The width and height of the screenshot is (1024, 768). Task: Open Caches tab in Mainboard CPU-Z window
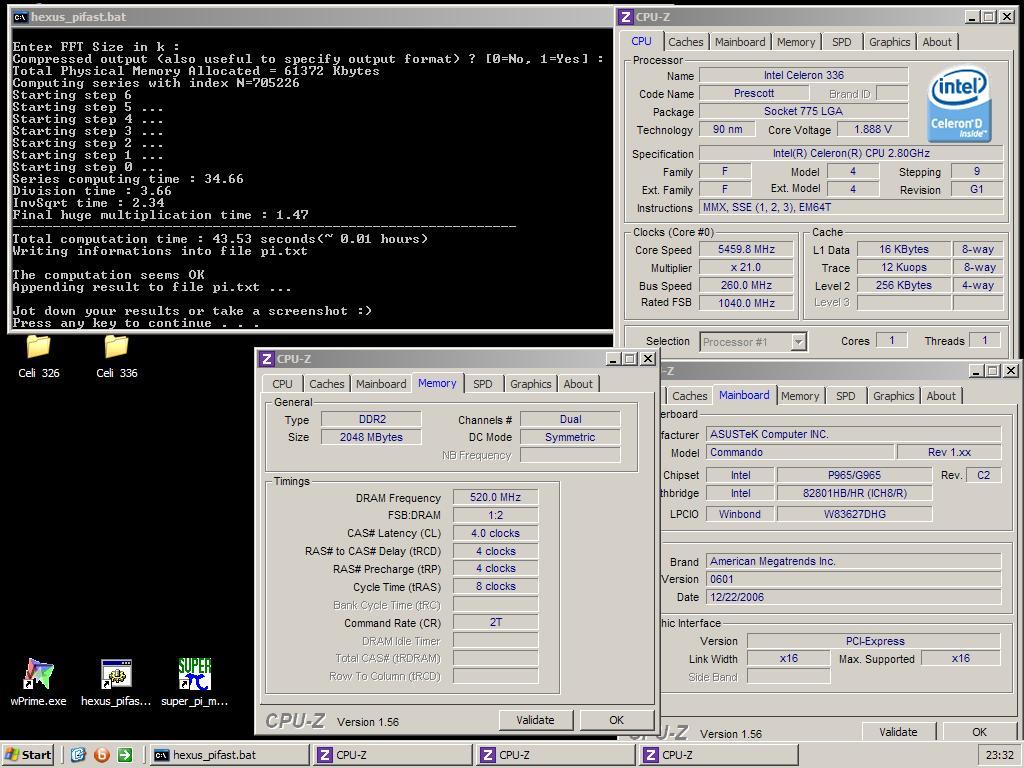coord(690,396)
